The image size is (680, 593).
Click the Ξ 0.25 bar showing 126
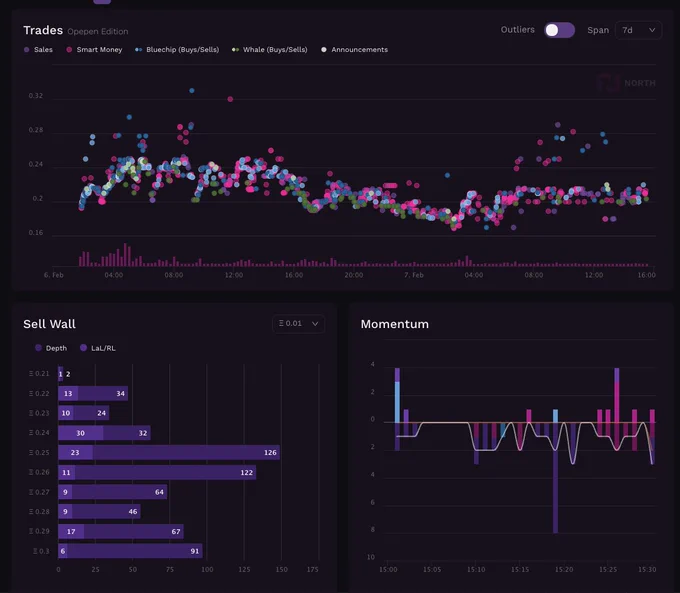186,452
